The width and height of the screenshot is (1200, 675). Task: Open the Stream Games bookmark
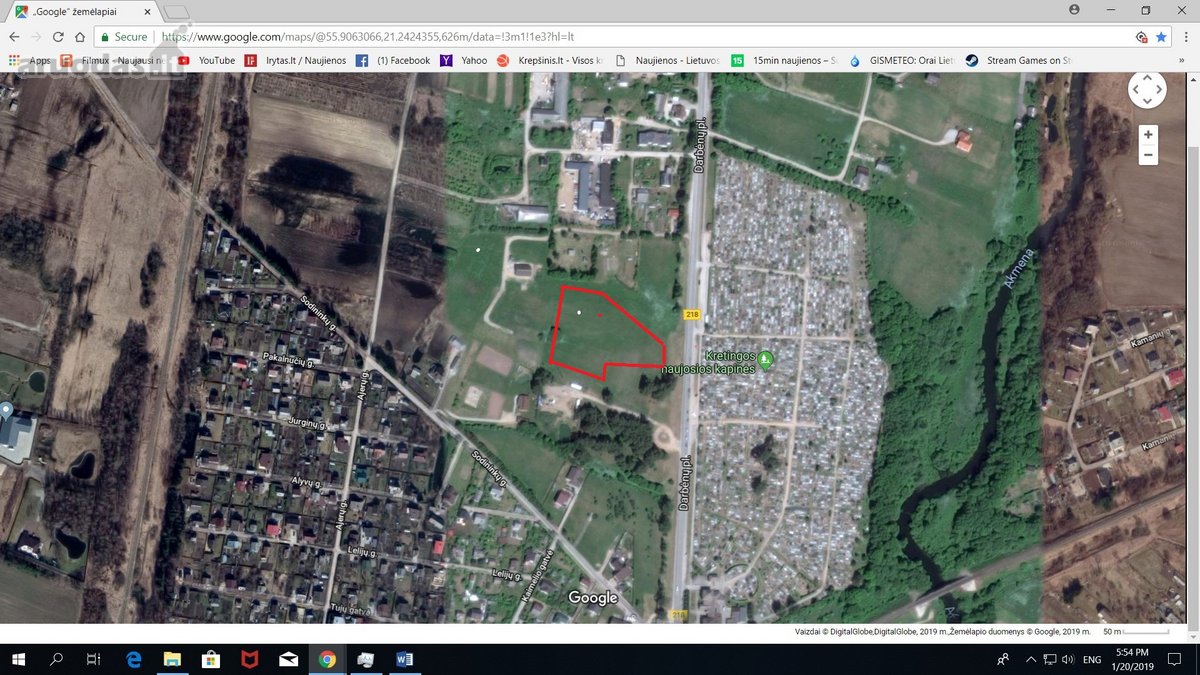tap(1017, 60)
